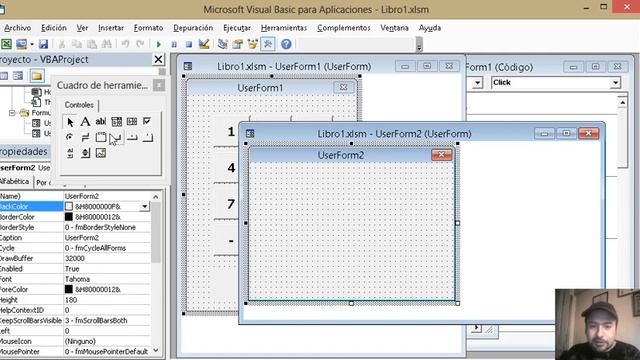The height and width of the screenshot is (360, 640).
Task: Click the Find binoculars toolbar icon
Action: point(107,44)
